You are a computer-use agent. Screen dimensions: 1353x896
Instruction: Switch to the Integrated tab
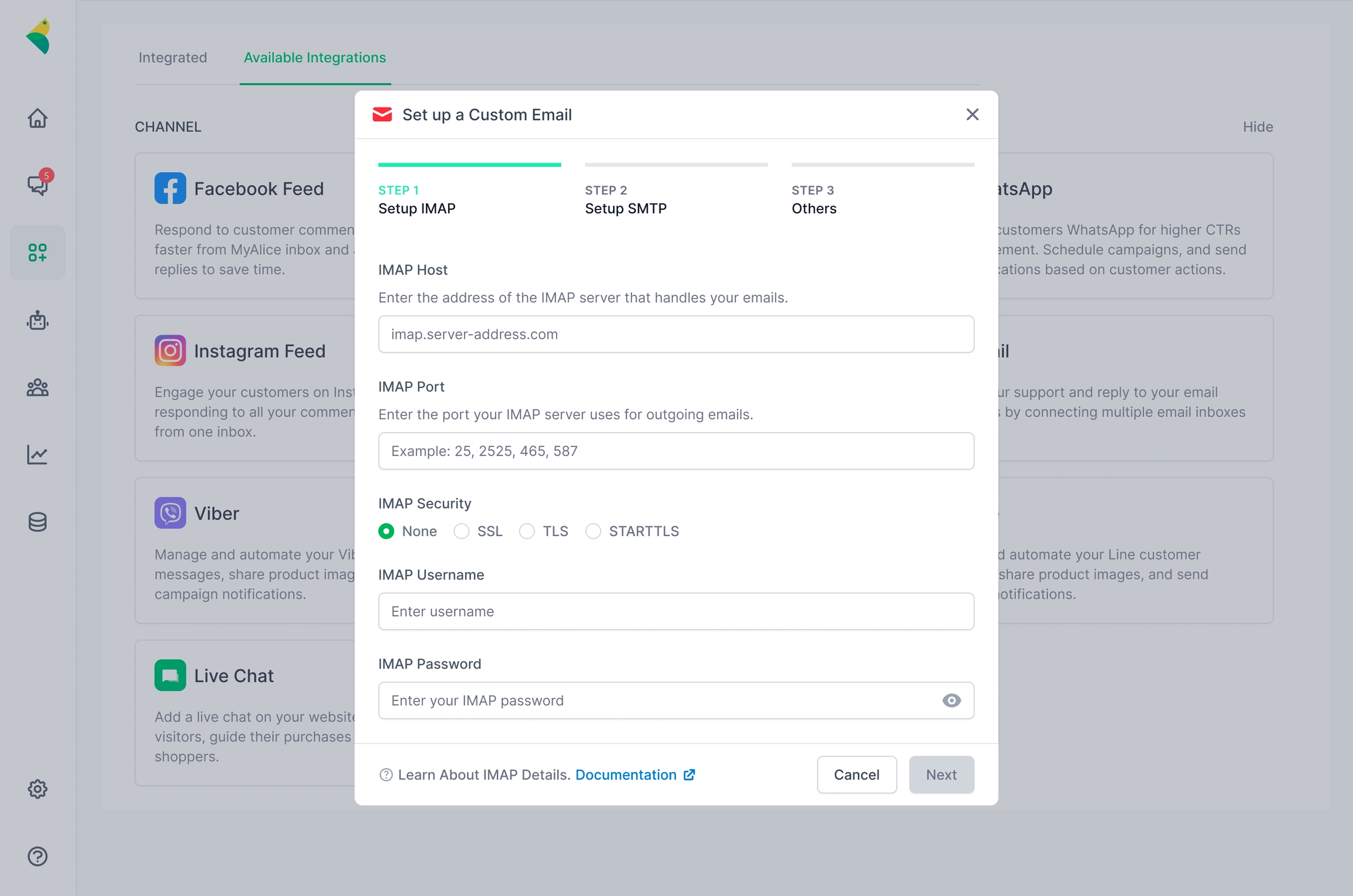click(x=173, y=58)
